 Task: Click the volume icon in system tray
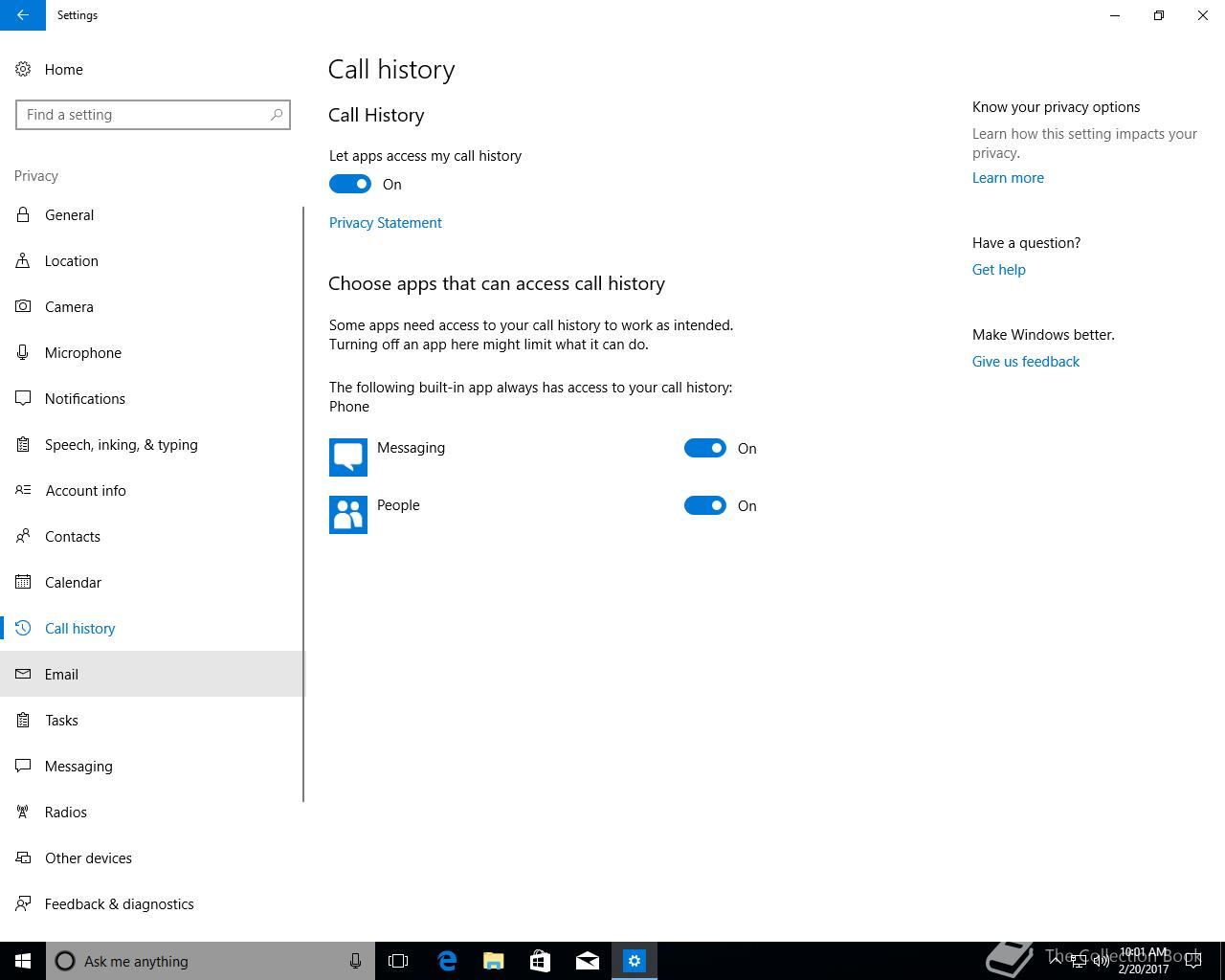click(1101, 961)
